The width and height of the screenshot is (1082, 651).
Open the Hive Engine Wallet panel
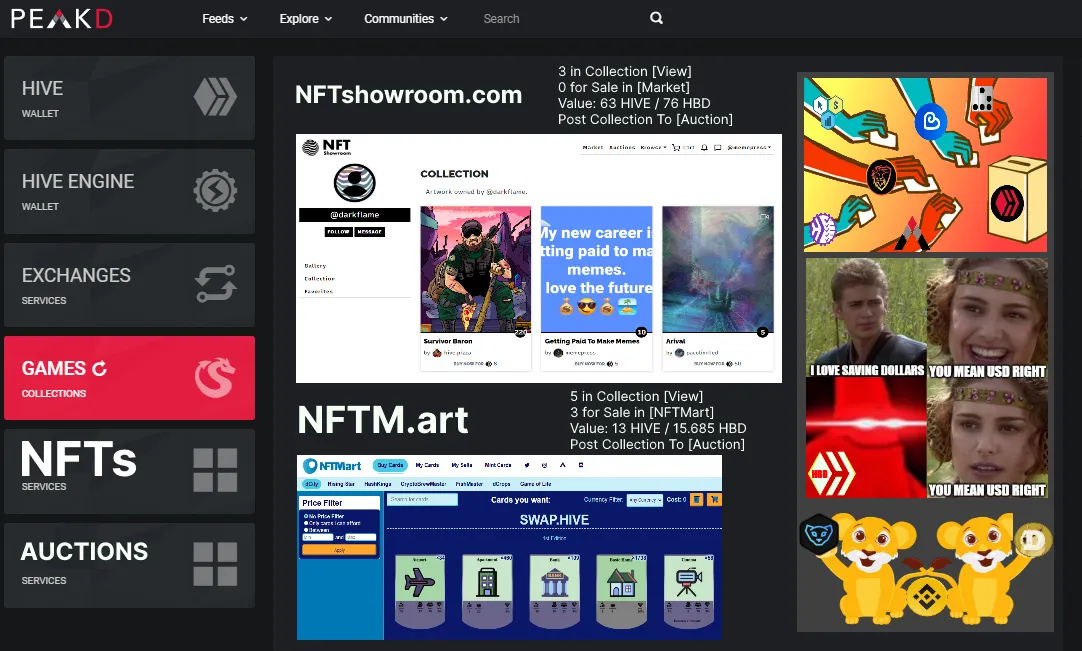point(129,191)
